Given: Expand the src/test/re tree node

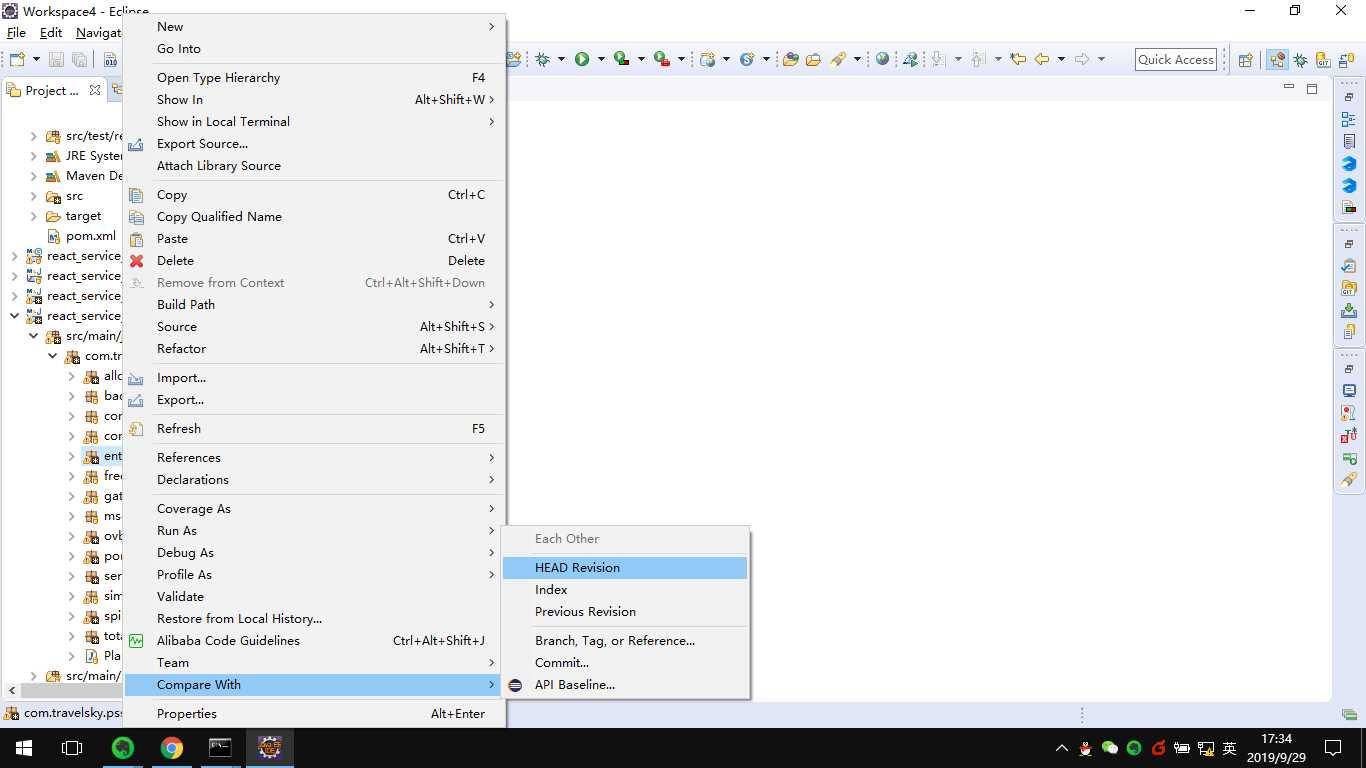Looking at the screenshot, I should [33, 136].
